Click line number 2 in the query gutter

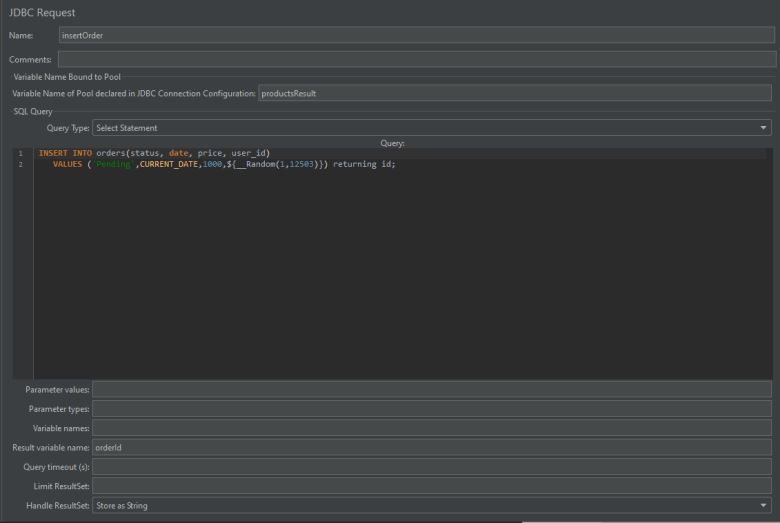tap(20, 164)
